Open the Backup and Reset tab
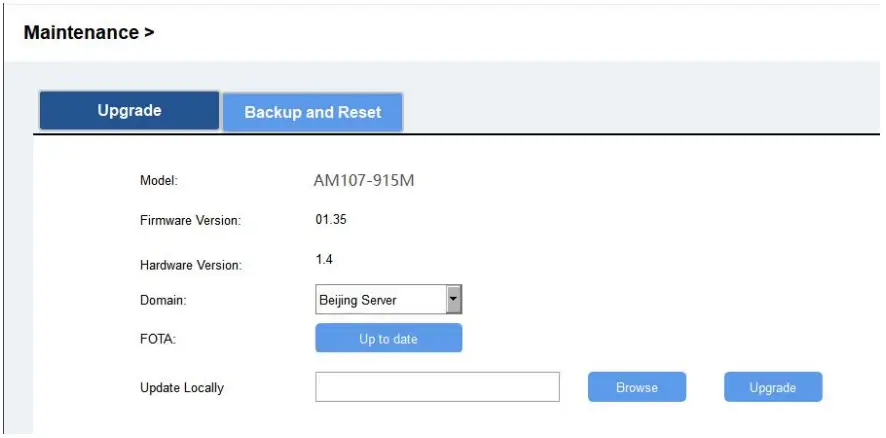The width and height of the screenshot is (886, 438). [x=312, y=112]
